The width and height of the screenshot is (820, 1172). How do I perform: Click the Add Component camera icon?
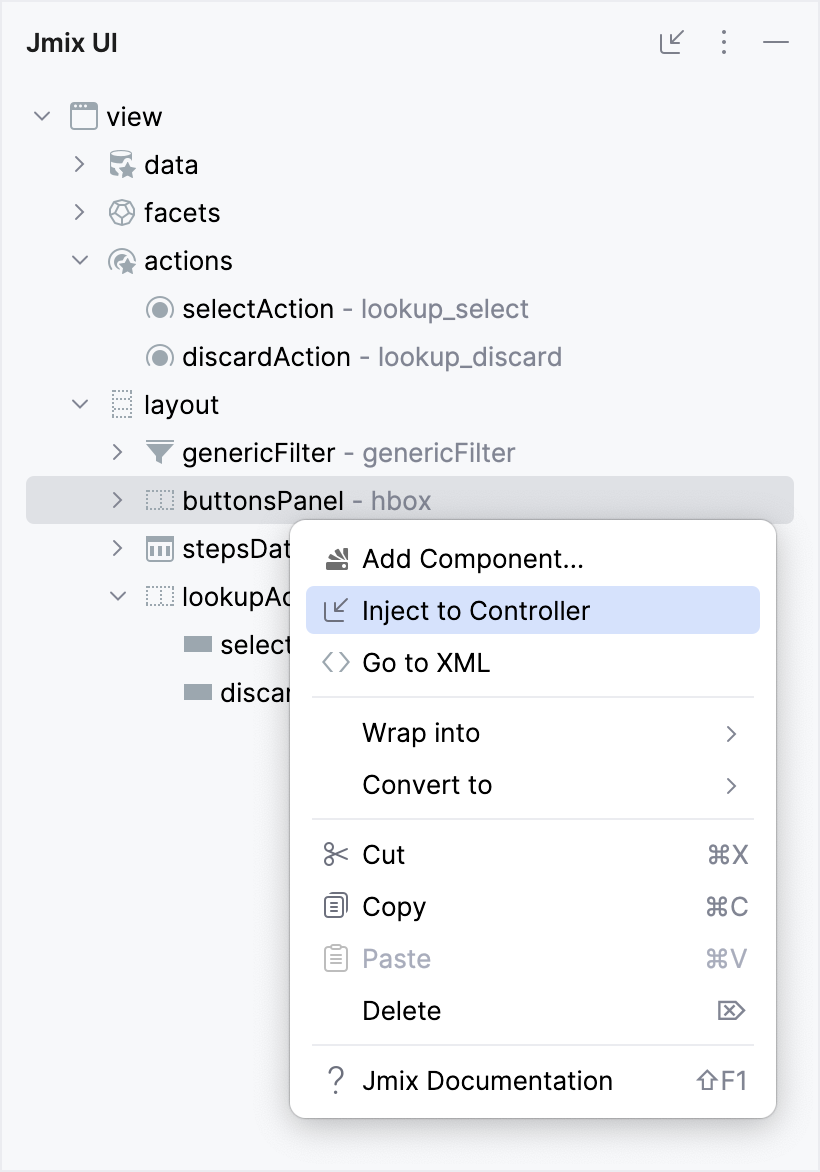pyautogui.click(x=335, y=559)
